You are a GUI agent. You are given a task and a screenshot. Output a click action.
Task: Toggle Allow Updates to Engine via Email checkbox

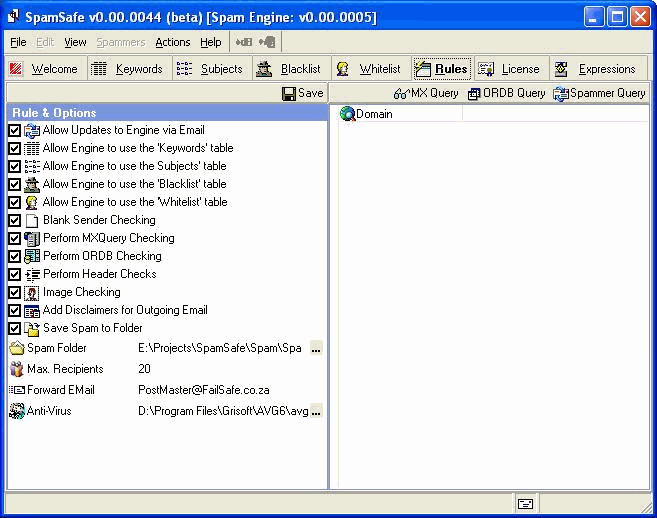click(14, 130)
